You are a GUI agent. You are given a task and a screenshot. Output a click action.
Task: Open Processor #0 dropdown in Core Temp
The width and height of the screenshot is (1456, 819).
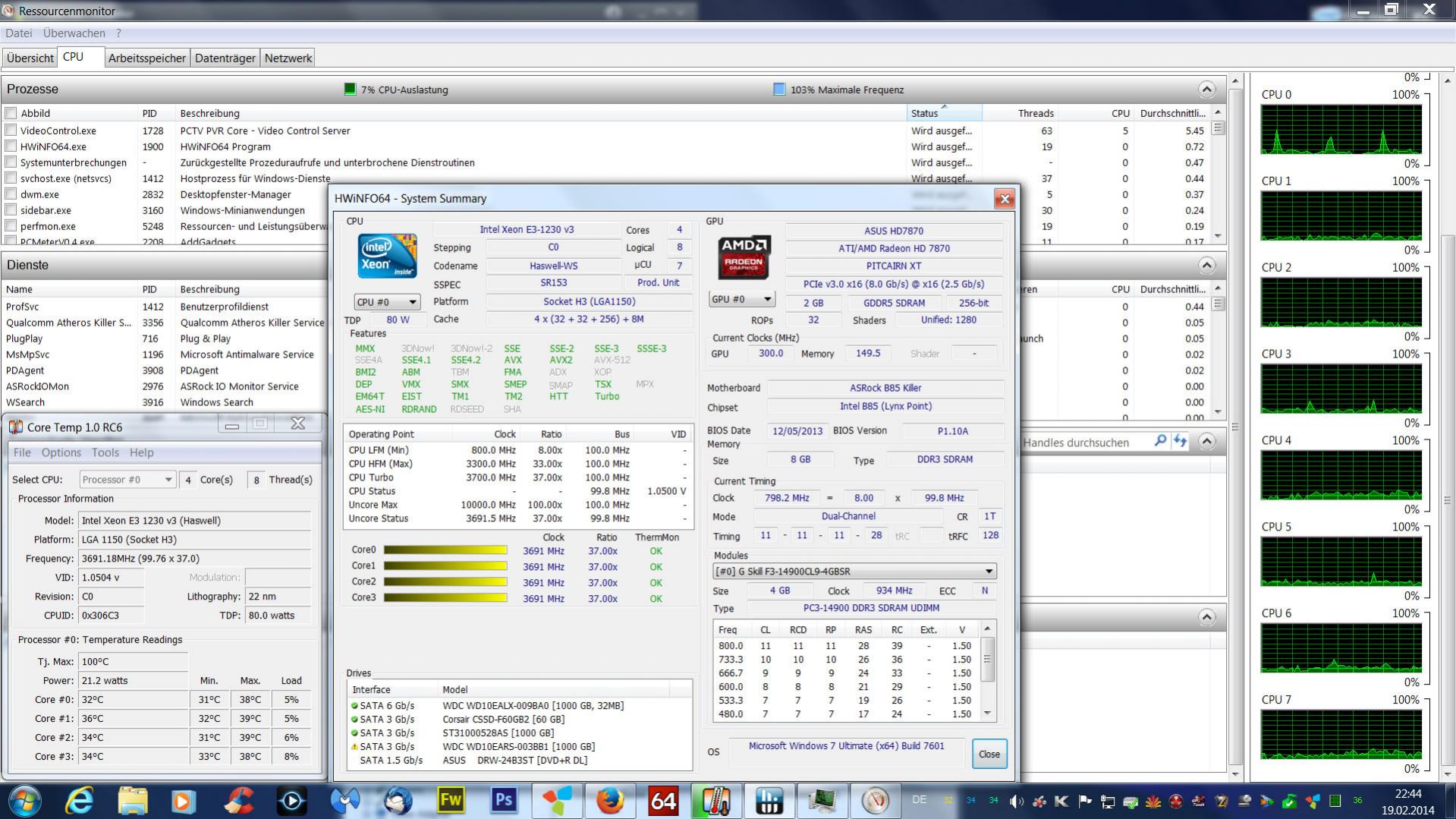coord(127,480)
